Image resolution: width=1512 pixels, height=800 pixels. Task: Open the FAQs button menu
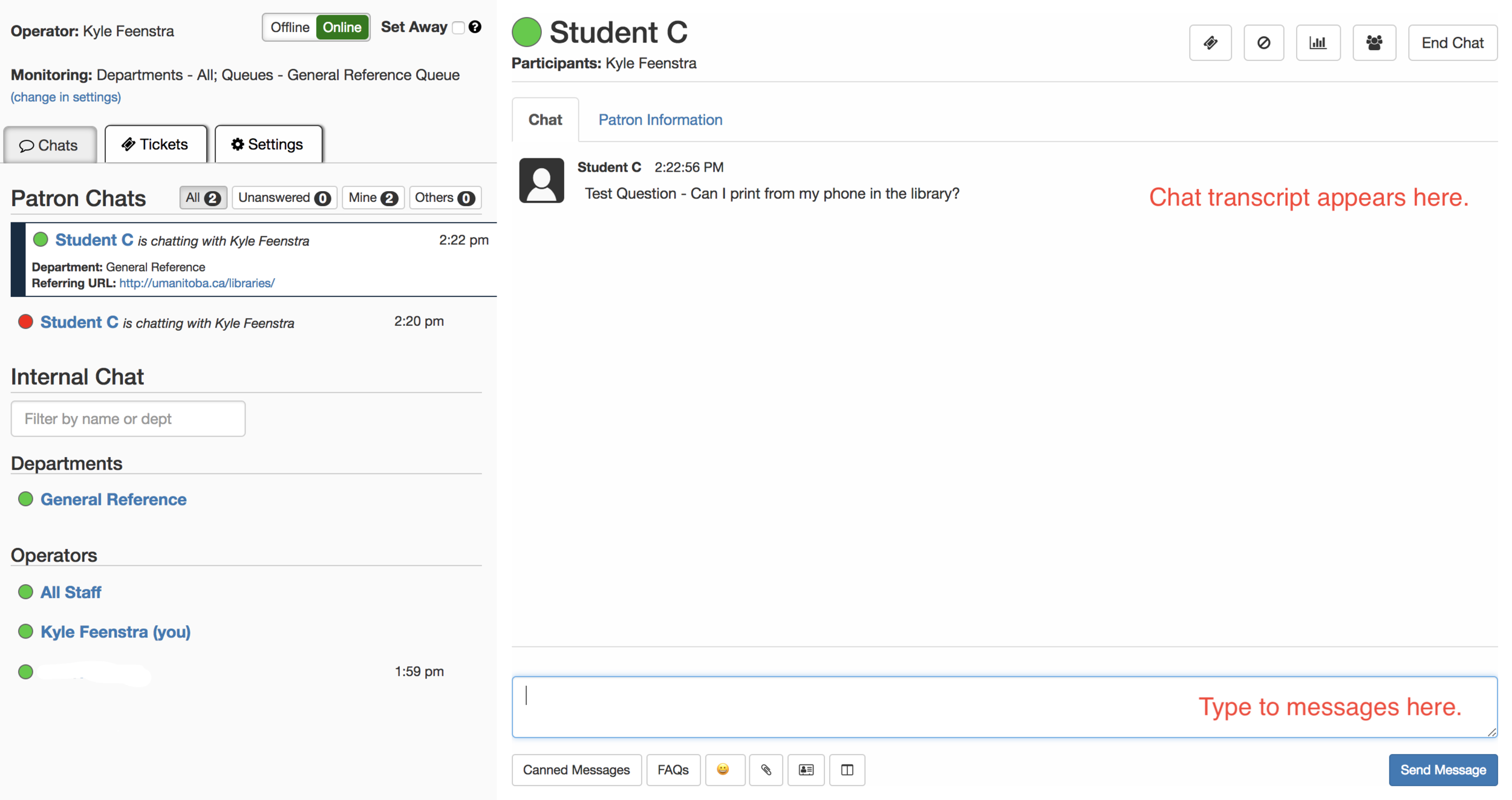pyautogui.click(x=673, y=769)
